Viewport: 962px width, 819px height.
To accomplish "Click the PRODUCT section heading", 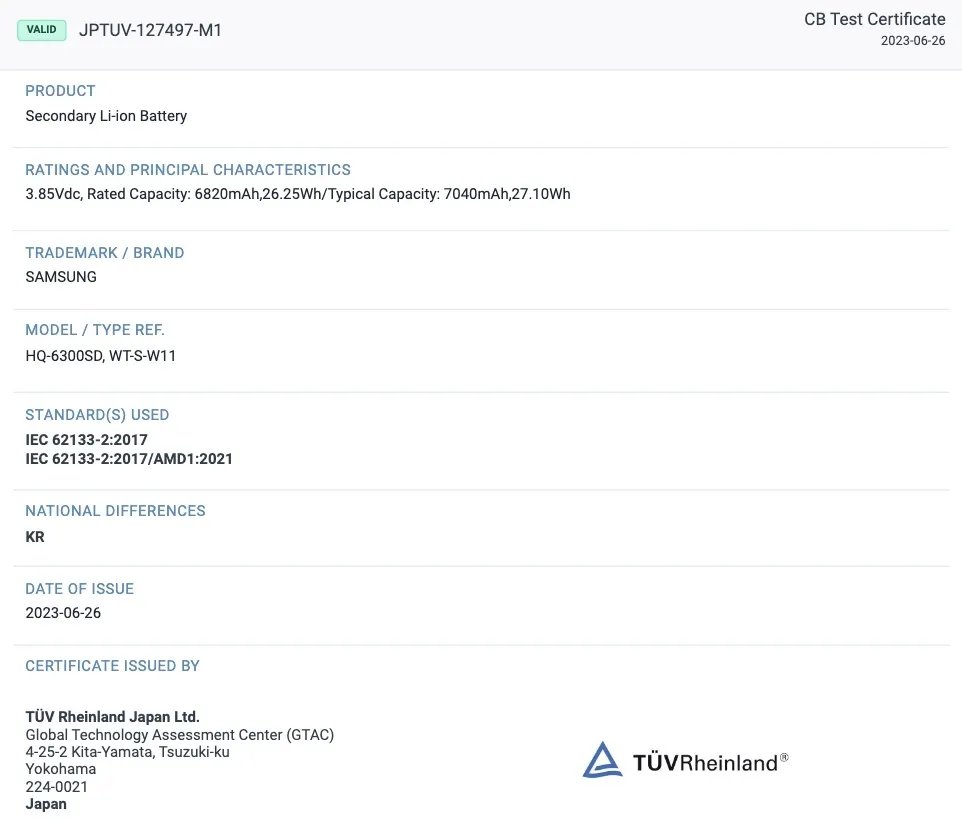I will point(60,91).
